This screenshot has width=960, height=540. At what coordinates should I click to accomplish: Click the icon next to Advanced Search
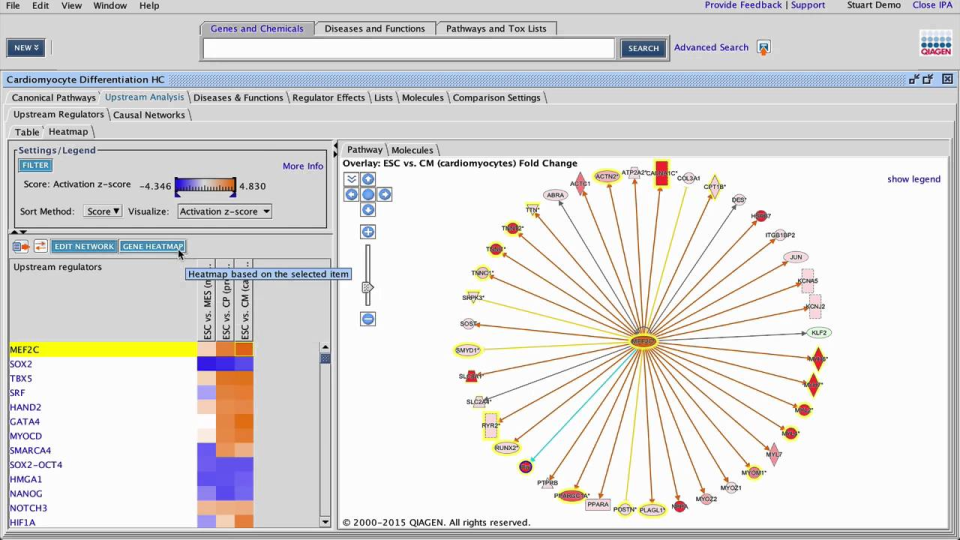(763, 48)
